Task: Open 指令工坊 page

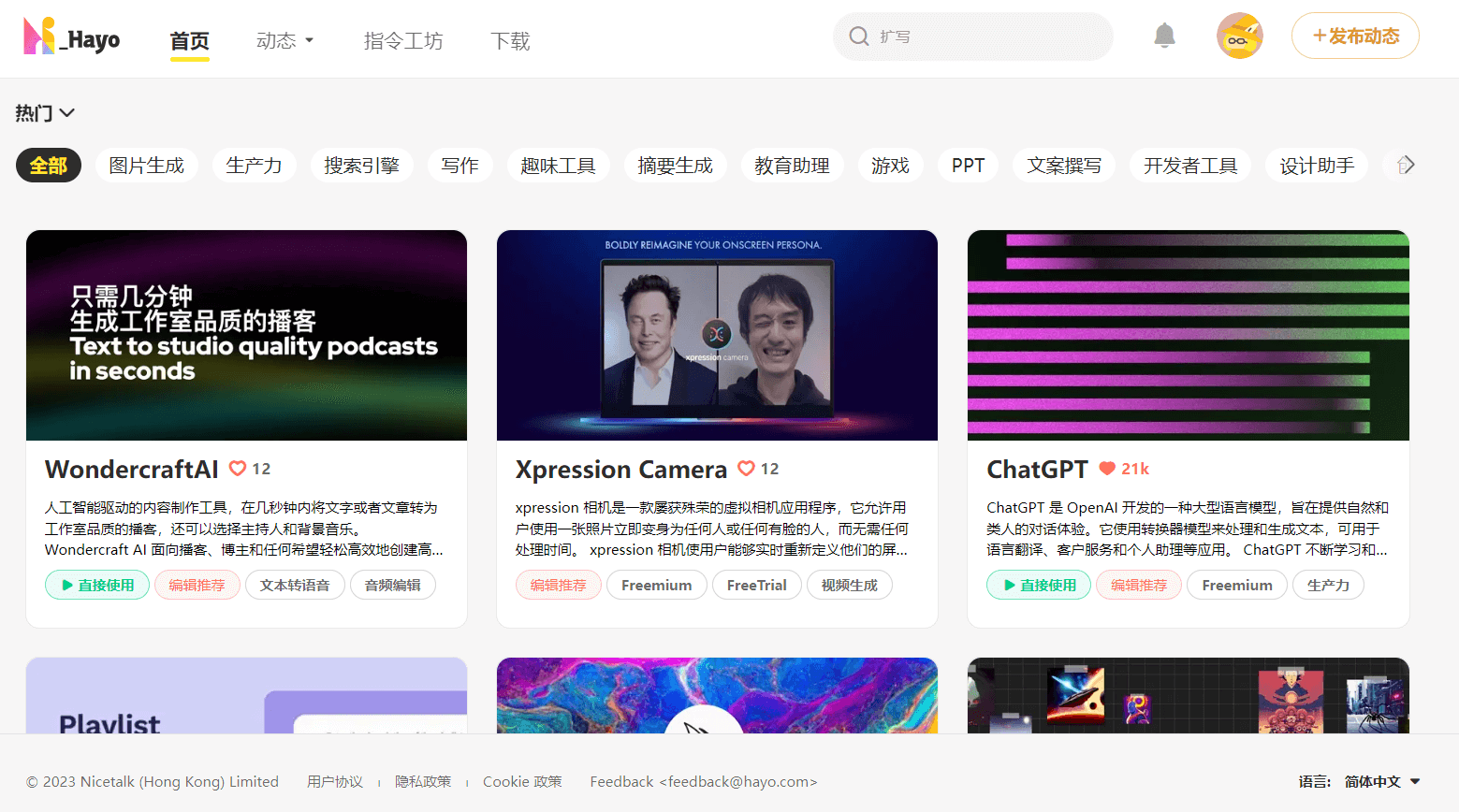Action: click(403, 40)
